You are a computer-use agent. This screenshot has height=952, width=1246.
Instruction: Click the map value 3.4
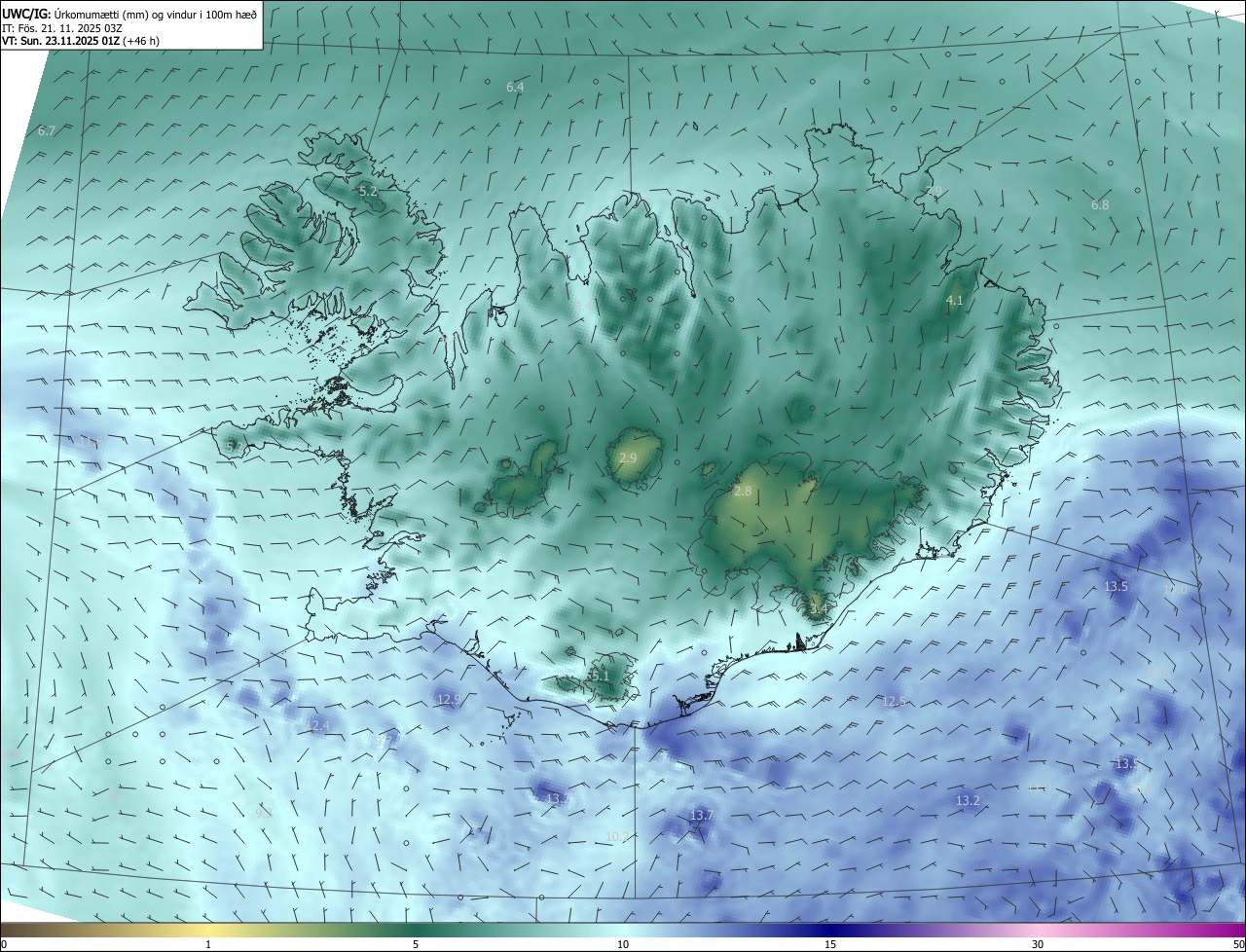(818, 609)
